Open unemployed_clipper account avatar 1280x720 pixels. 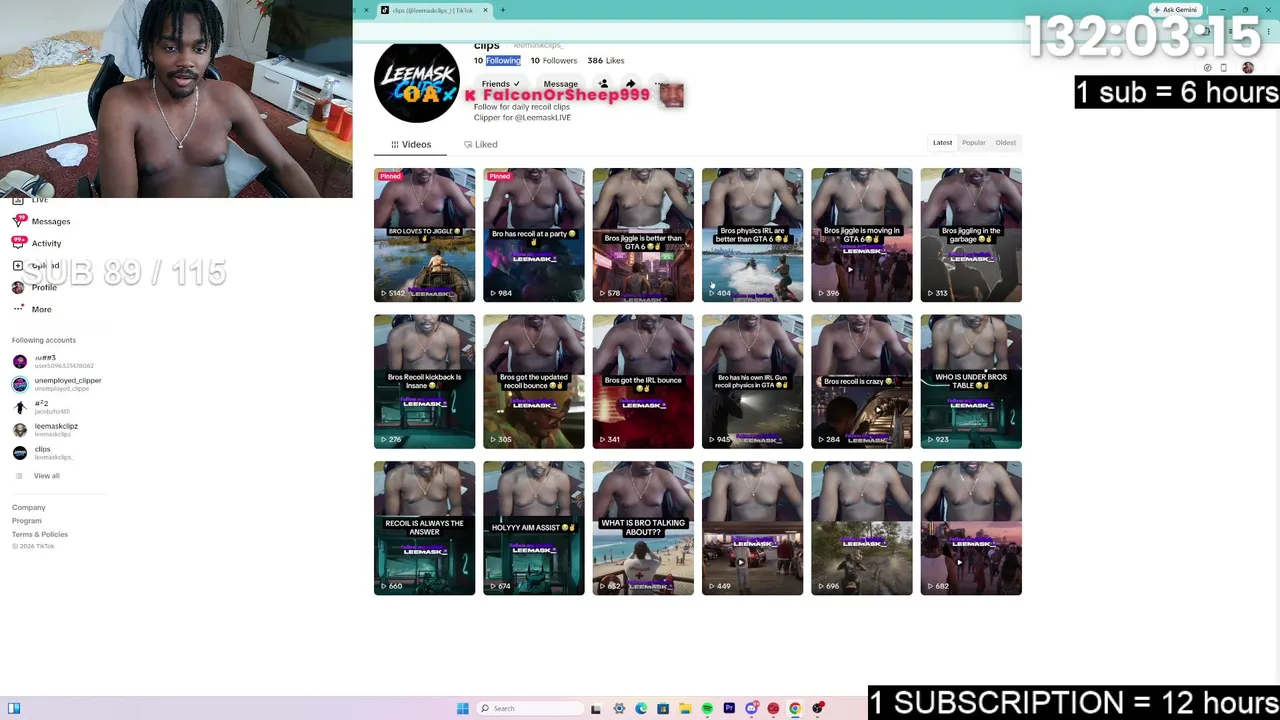20,384
